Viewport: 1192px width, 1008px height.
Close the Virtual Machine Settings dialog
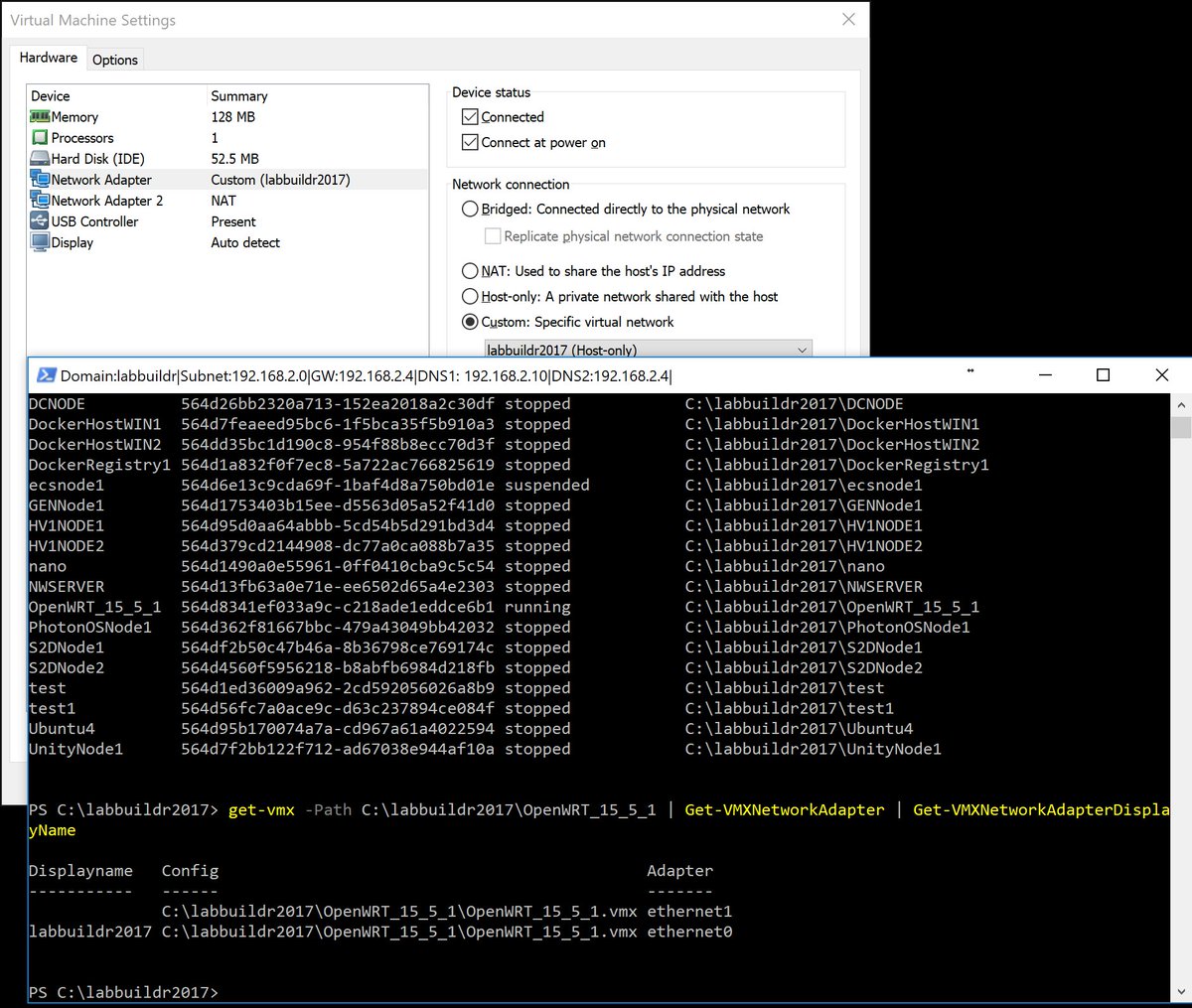point(848,20)
